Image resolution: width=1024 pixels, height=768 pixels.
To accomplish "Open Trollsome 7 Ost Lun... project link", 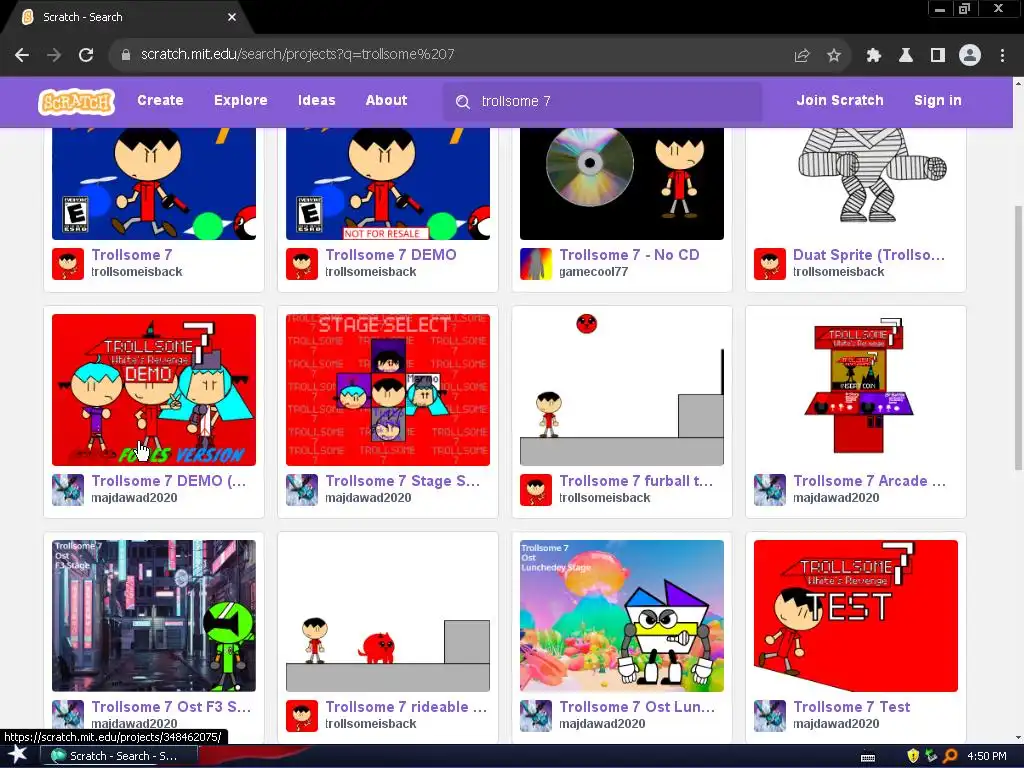I will [x=637, y=707].
